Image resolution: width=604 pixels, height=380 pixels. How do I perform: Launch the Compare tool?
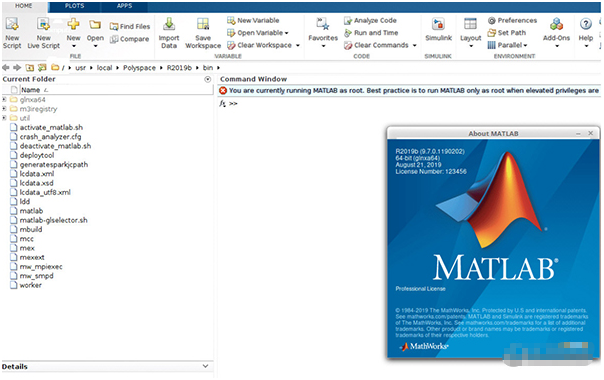(129, 39)
